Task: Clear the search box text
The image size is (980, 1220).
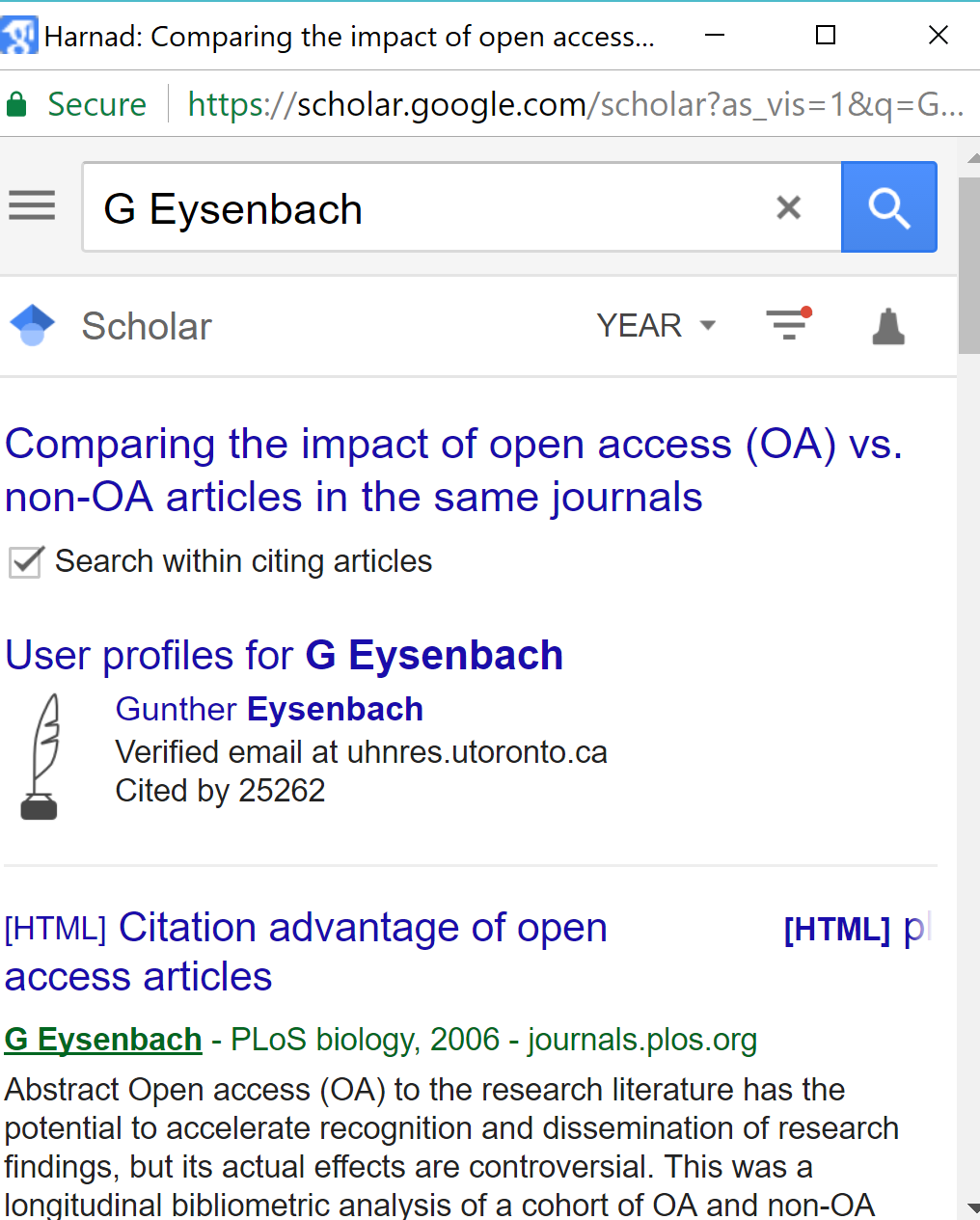Action: (x=788, y=207)
